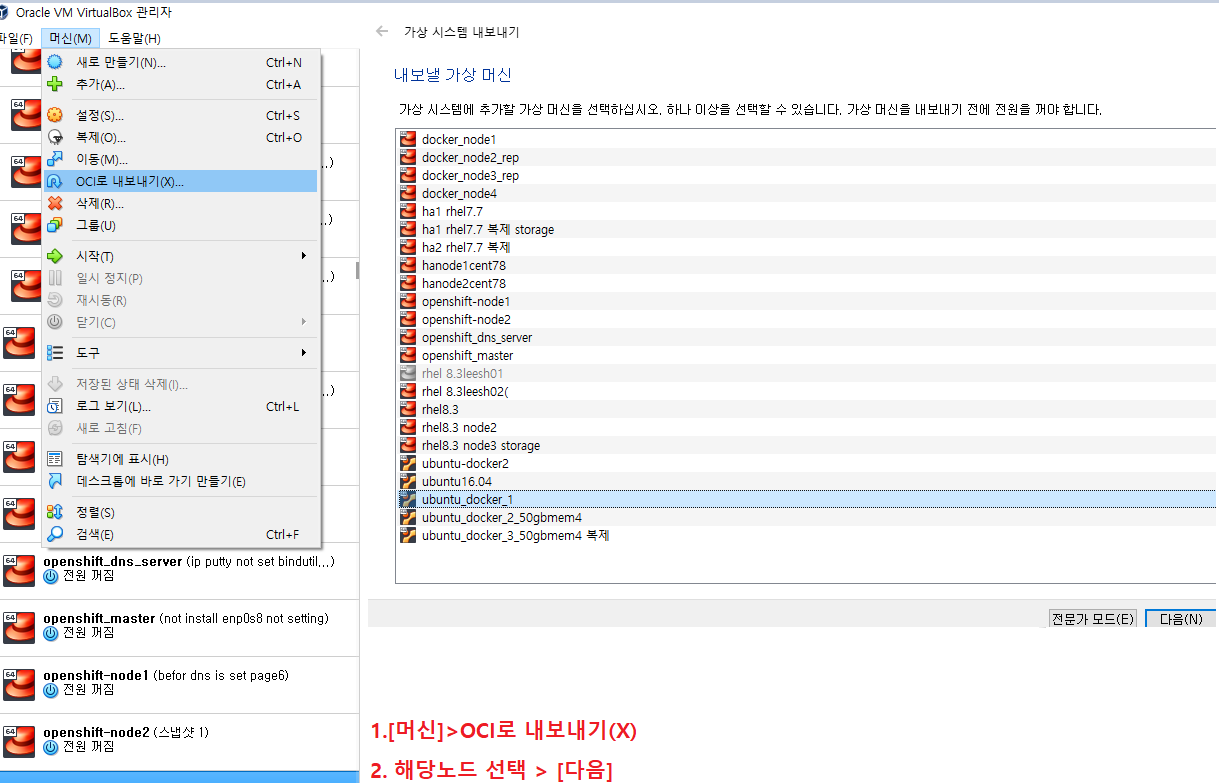The height and width of the screenshot is (783, 1219).
Task: Select ubuntu-docker2 in the export list
Action: tap(807, 463)
